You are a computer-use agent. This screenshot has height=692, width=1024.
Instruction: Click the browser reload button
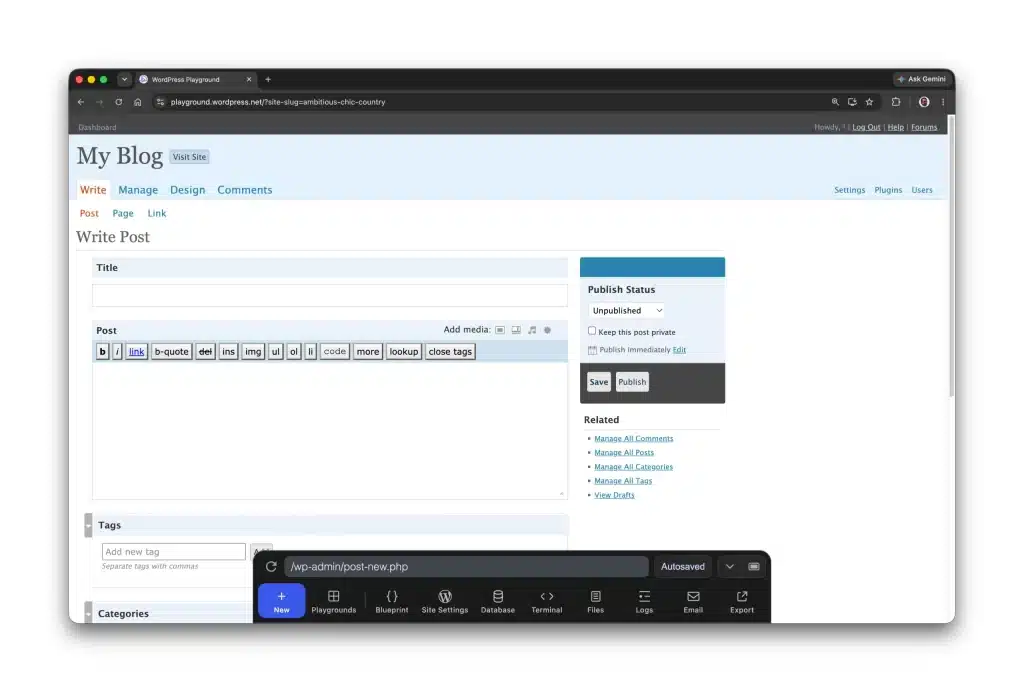coord(118,102)
